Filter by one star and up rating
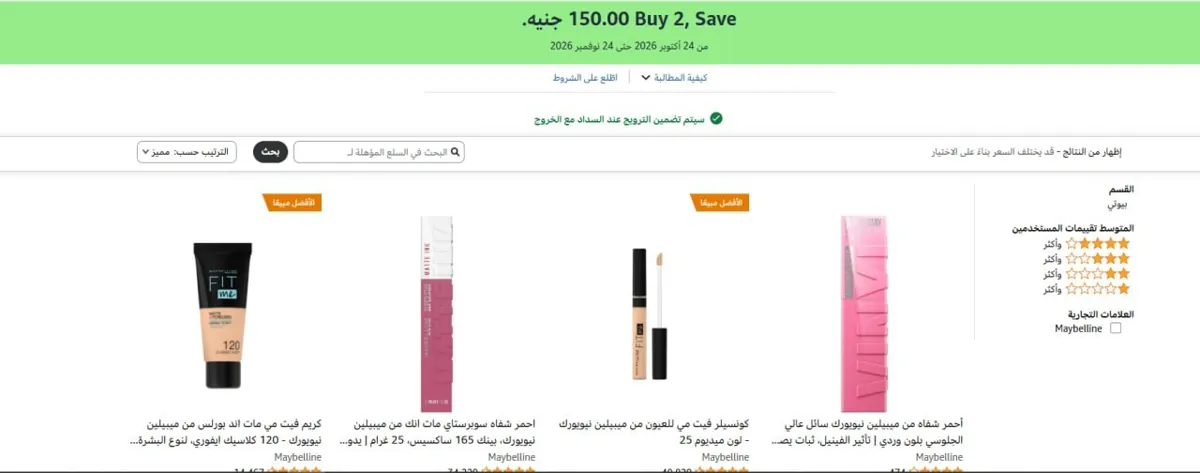 point(1098,289)
